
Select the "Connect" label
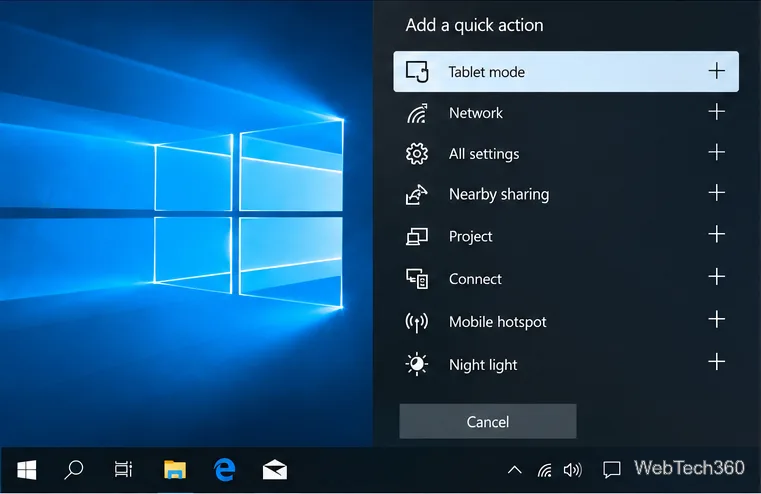pyautogui.click(x=475, y=279)
